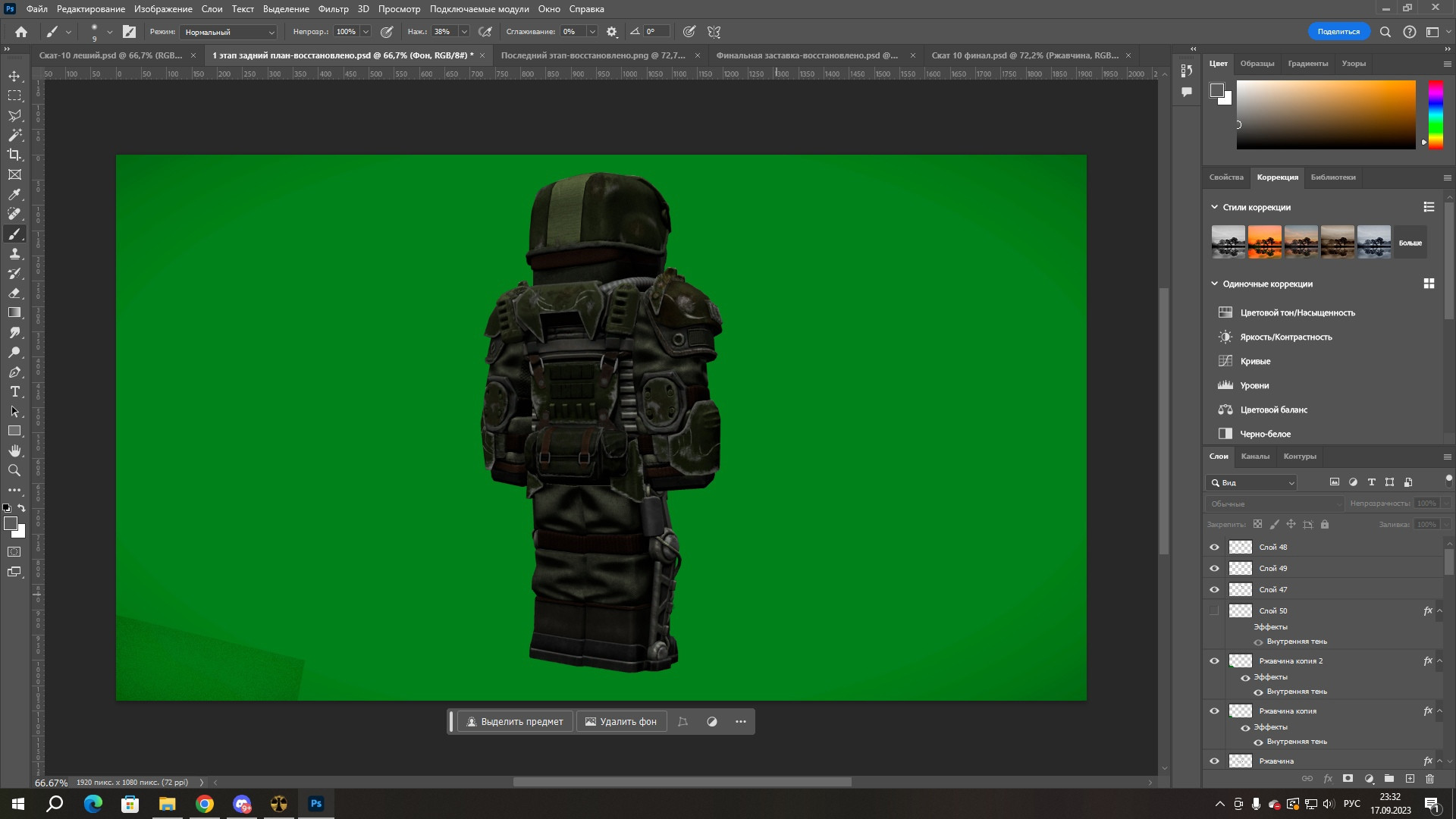
Task: Hide layer Слой 48
Action: [1214, 548]
